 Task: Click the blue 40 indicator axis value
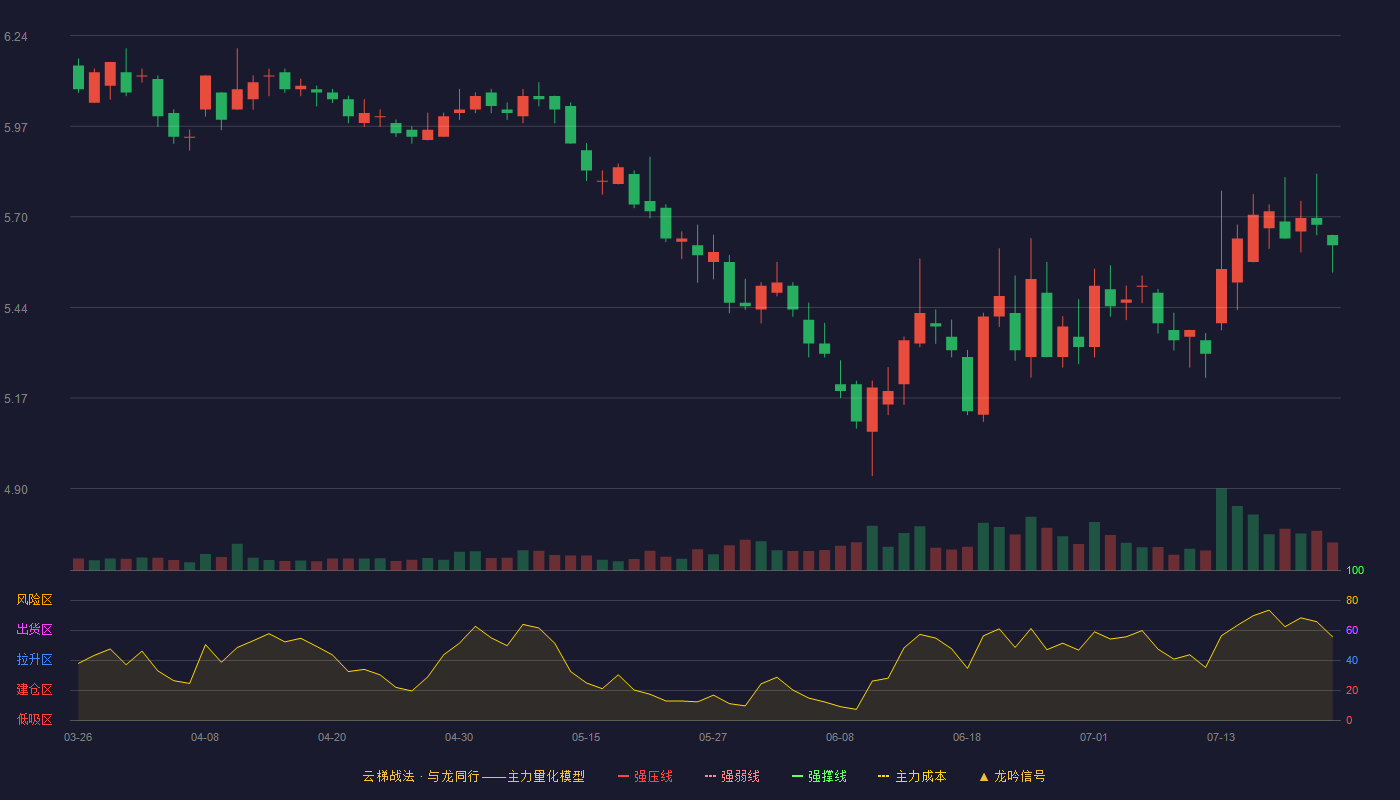pos(1352,660)
